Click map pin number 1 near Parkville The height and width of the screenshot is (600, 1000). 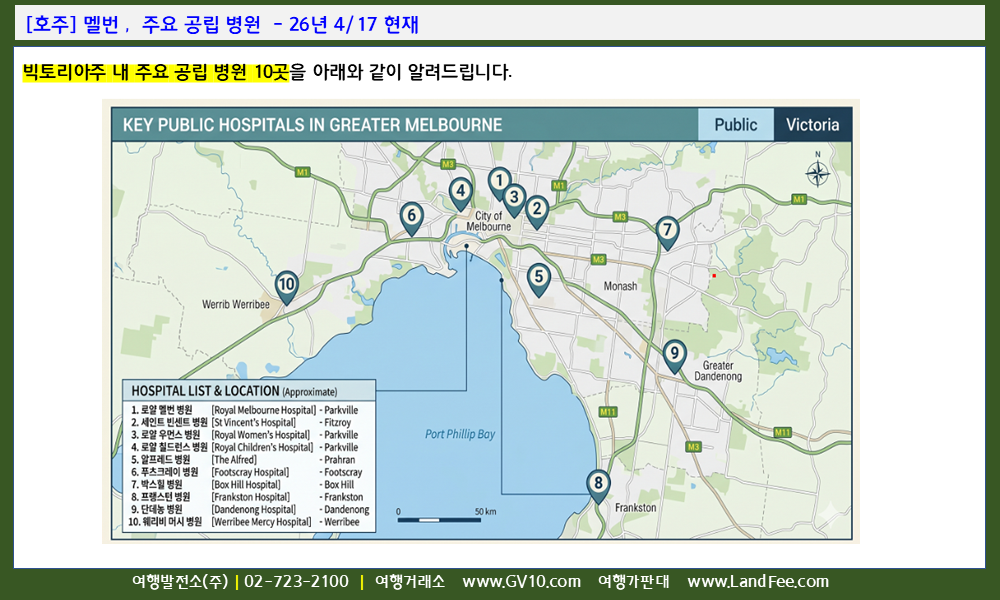click(499, 181)
